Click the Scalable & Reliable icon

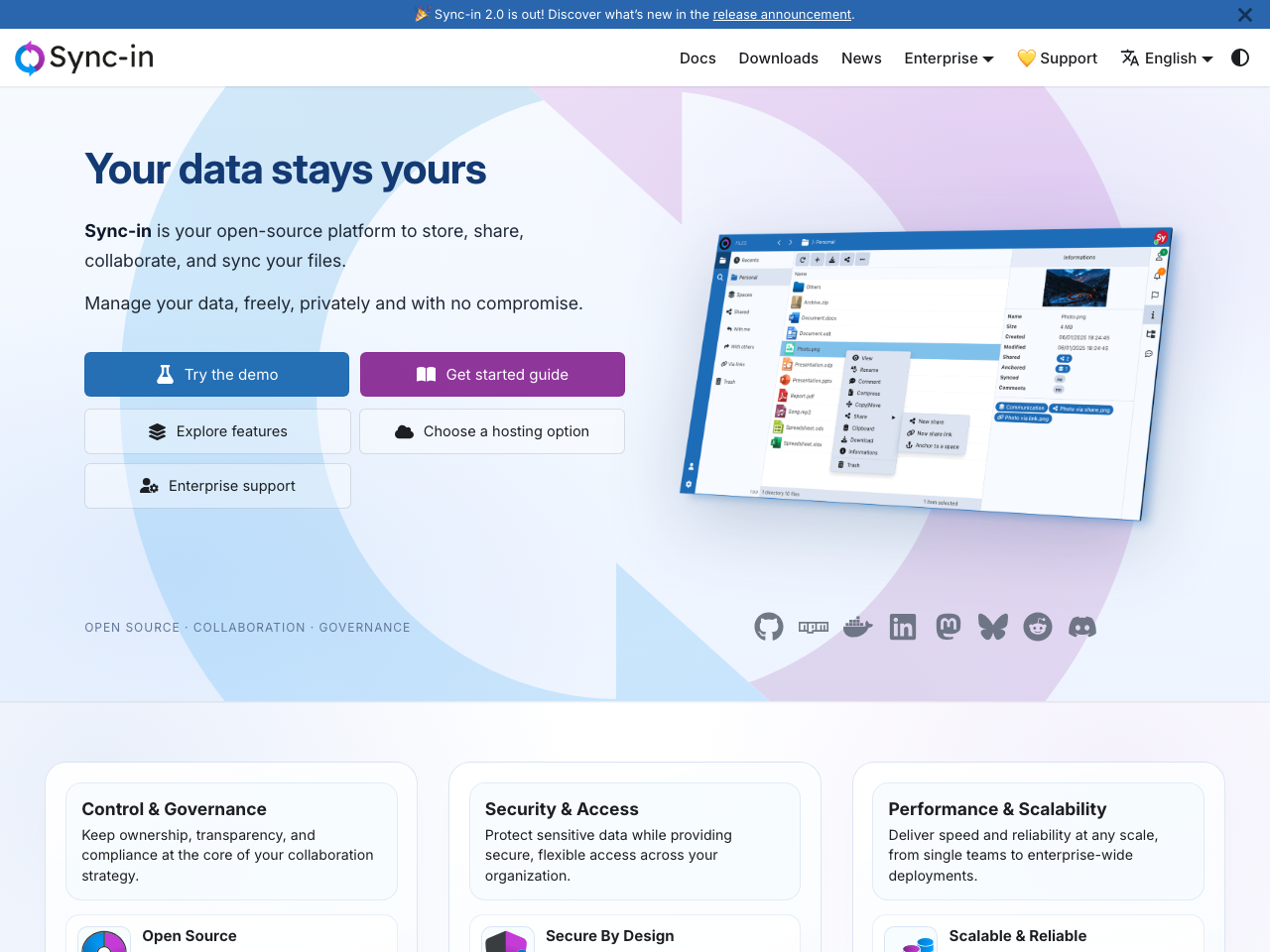coord(911,940)
